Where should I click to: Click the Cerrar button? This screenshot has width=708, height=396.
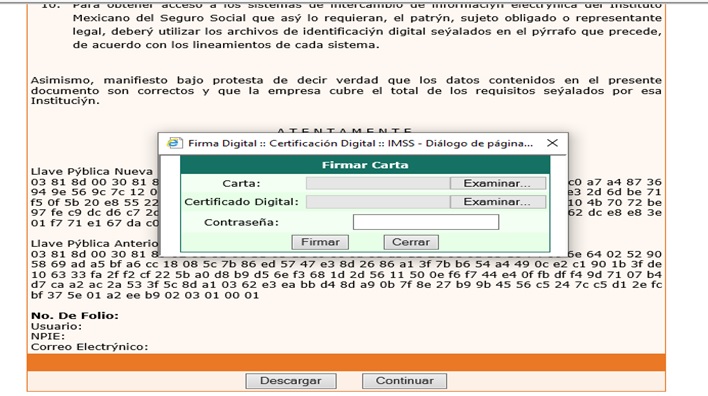pos(411,242)
